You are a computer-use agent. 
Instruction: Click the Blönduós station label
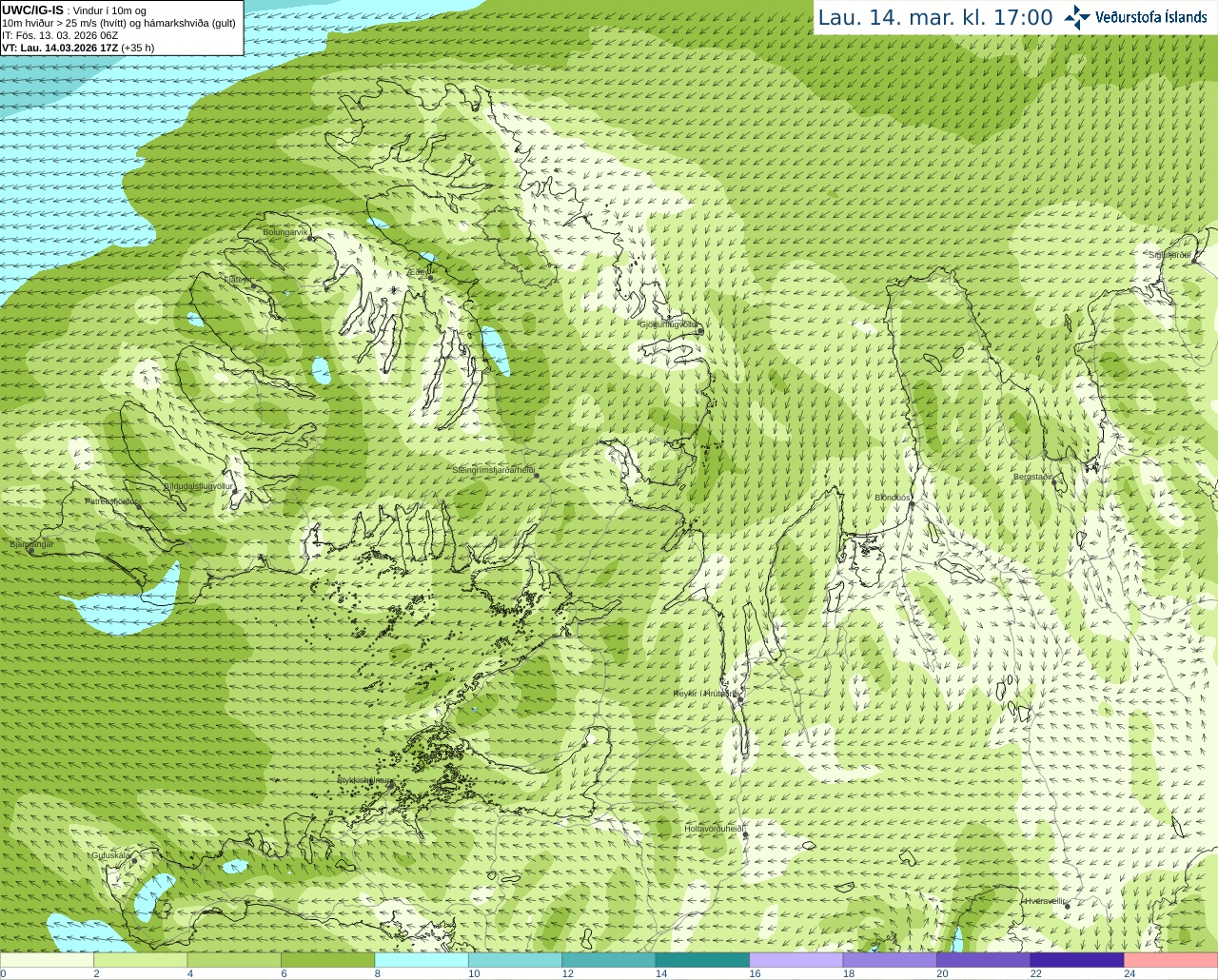tap(893, 498)
